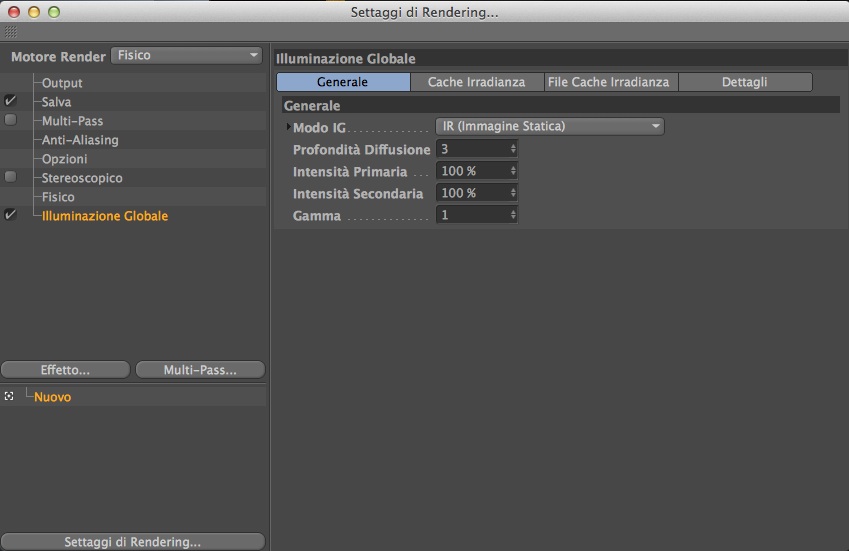Click the Multi-Pass... button
849x551 pixels.
click(x=200, y=370)
